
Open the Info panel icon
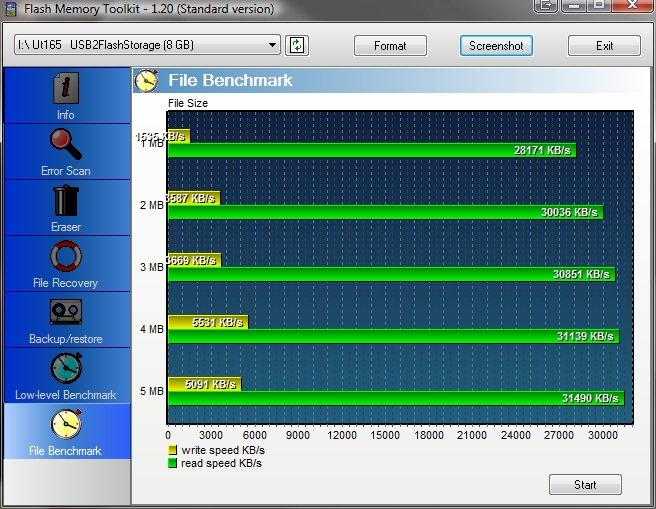pyautogui.click(x=66, y=90)
